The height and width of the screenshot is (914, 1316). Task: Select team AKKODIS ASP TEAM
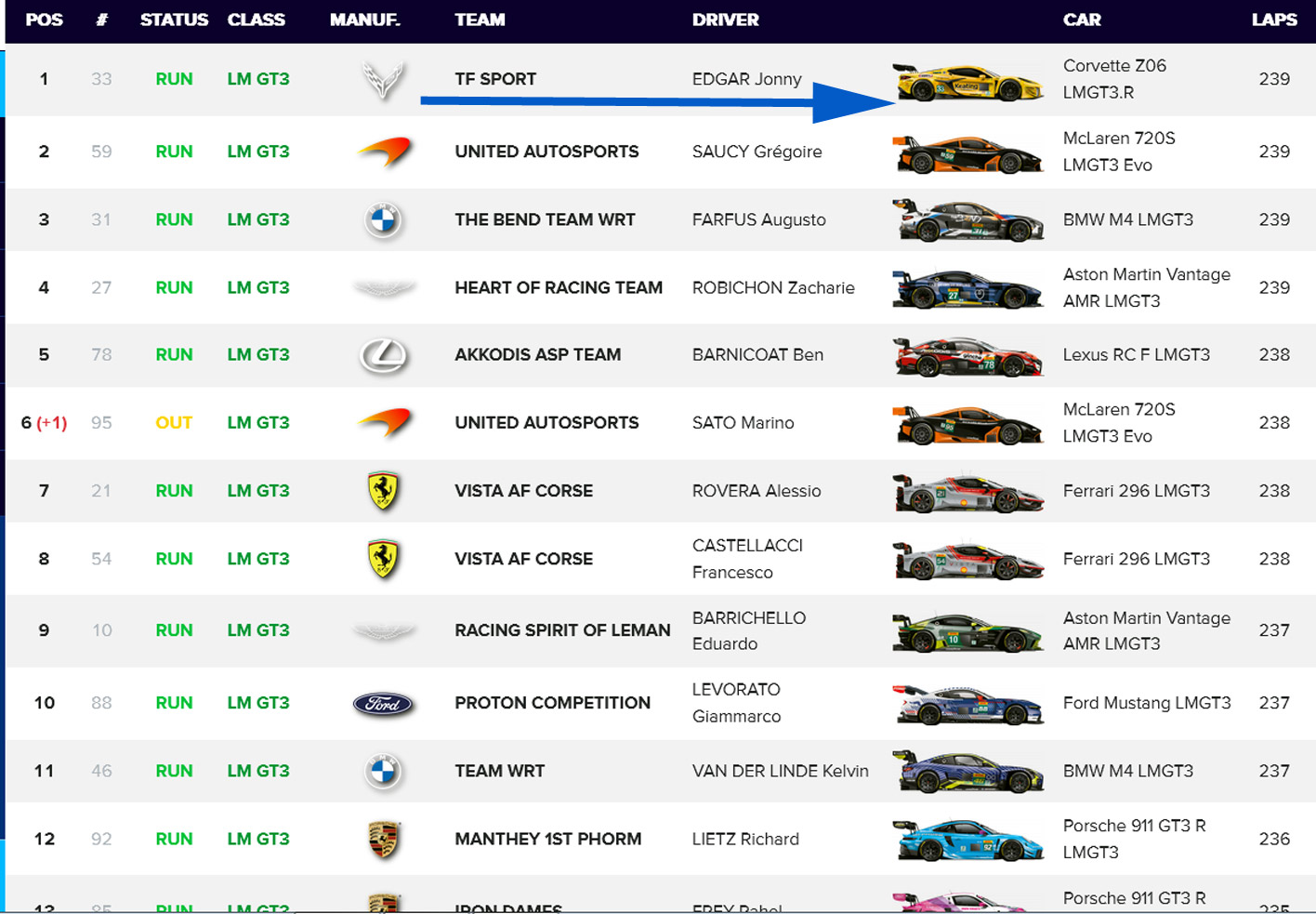pyautogui.click(x=537, y=354)
